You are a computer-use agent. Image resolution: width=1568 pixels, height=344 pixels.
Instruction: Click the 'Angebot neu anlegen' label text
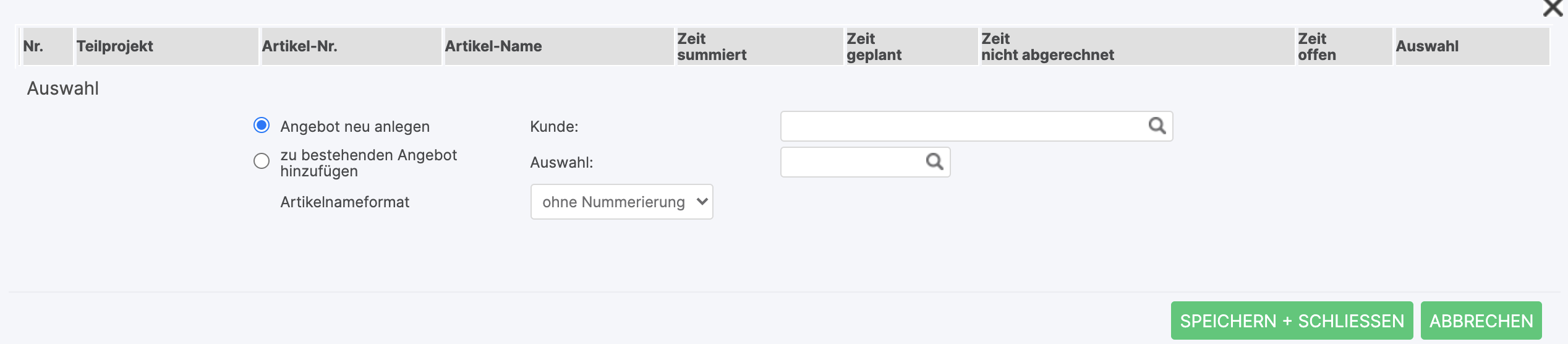(355, 127)
